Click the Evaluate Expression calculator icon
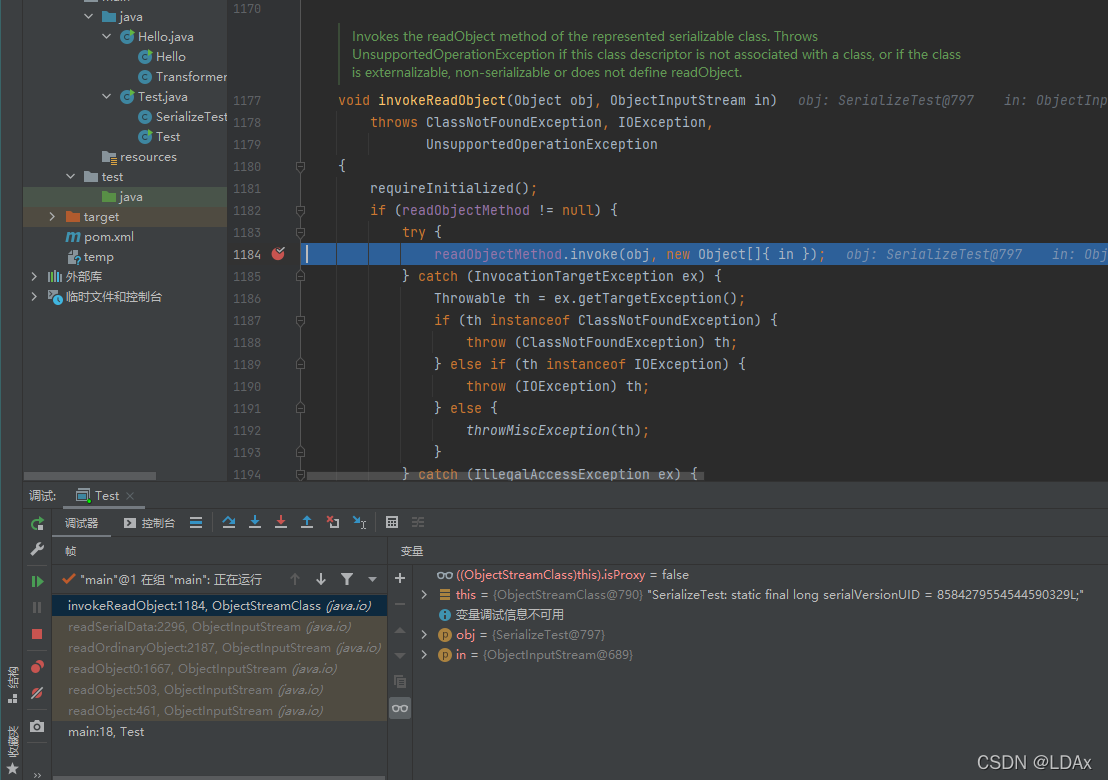The image size is (1108, 780). [x=392, y=522]
